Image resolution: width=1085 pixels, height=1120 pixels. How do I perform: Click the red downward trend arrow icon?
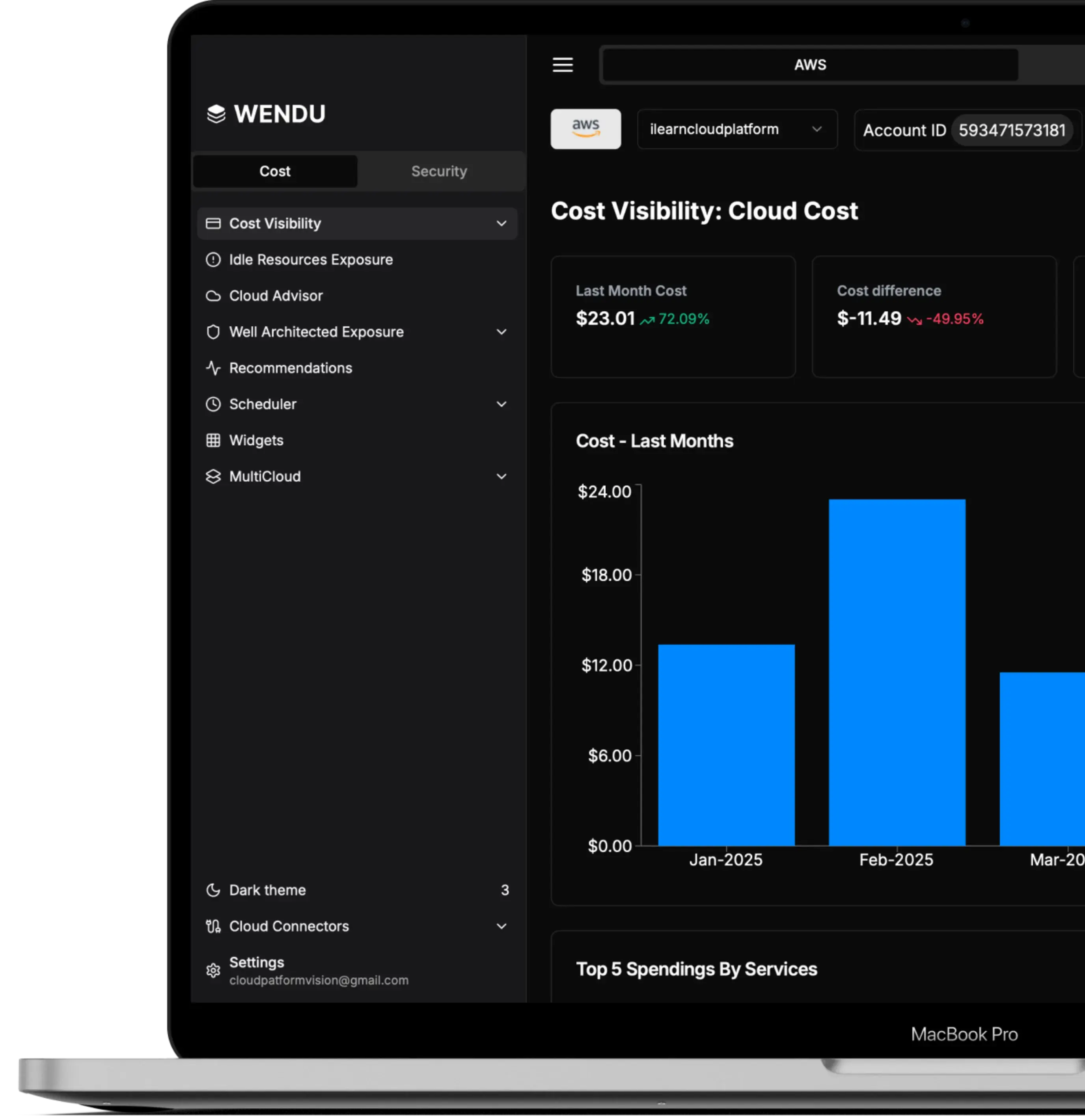[x=914, y=320]
